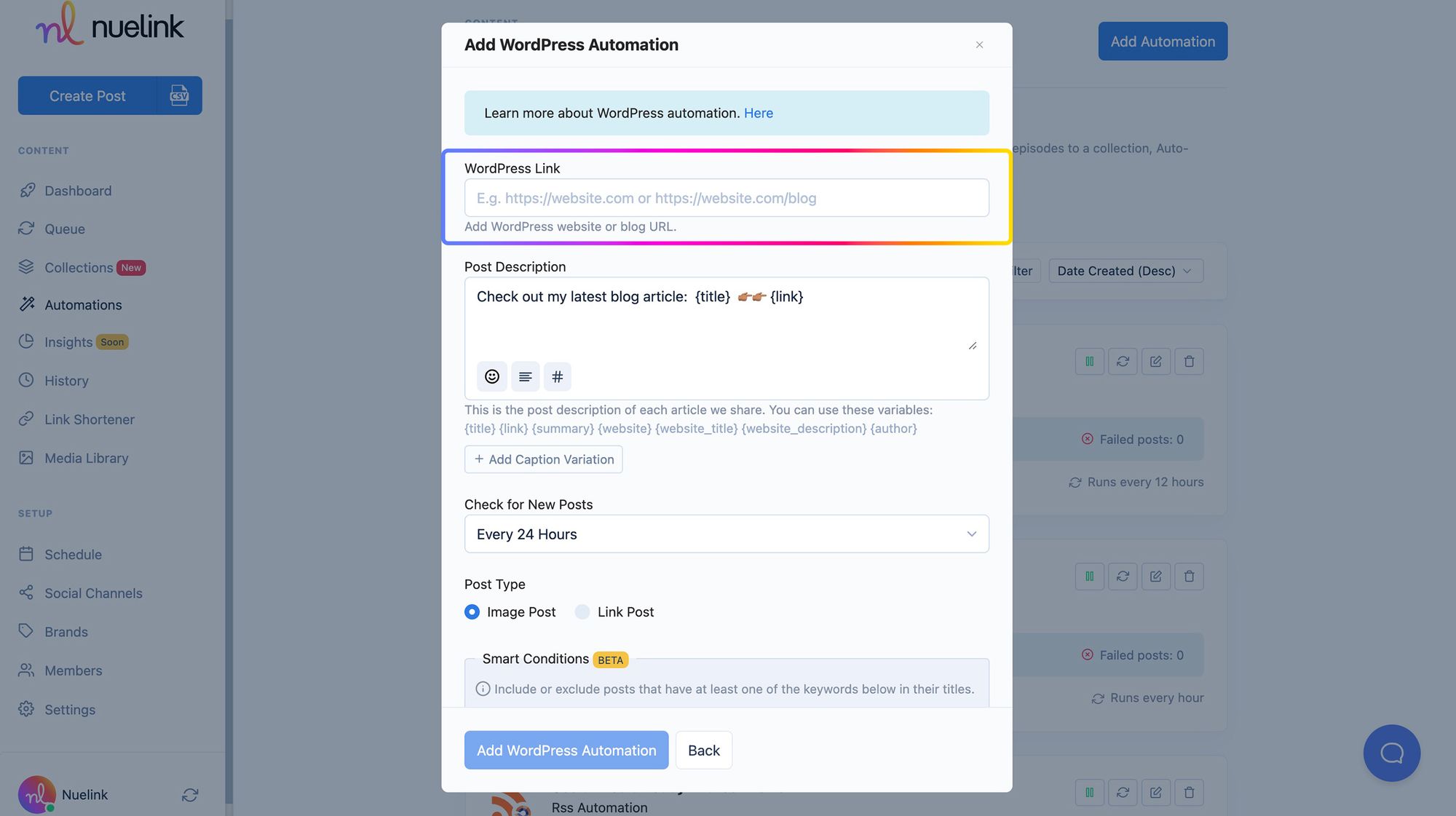Click the refresh icon above Runs every 12 hours

[1123, 361]
